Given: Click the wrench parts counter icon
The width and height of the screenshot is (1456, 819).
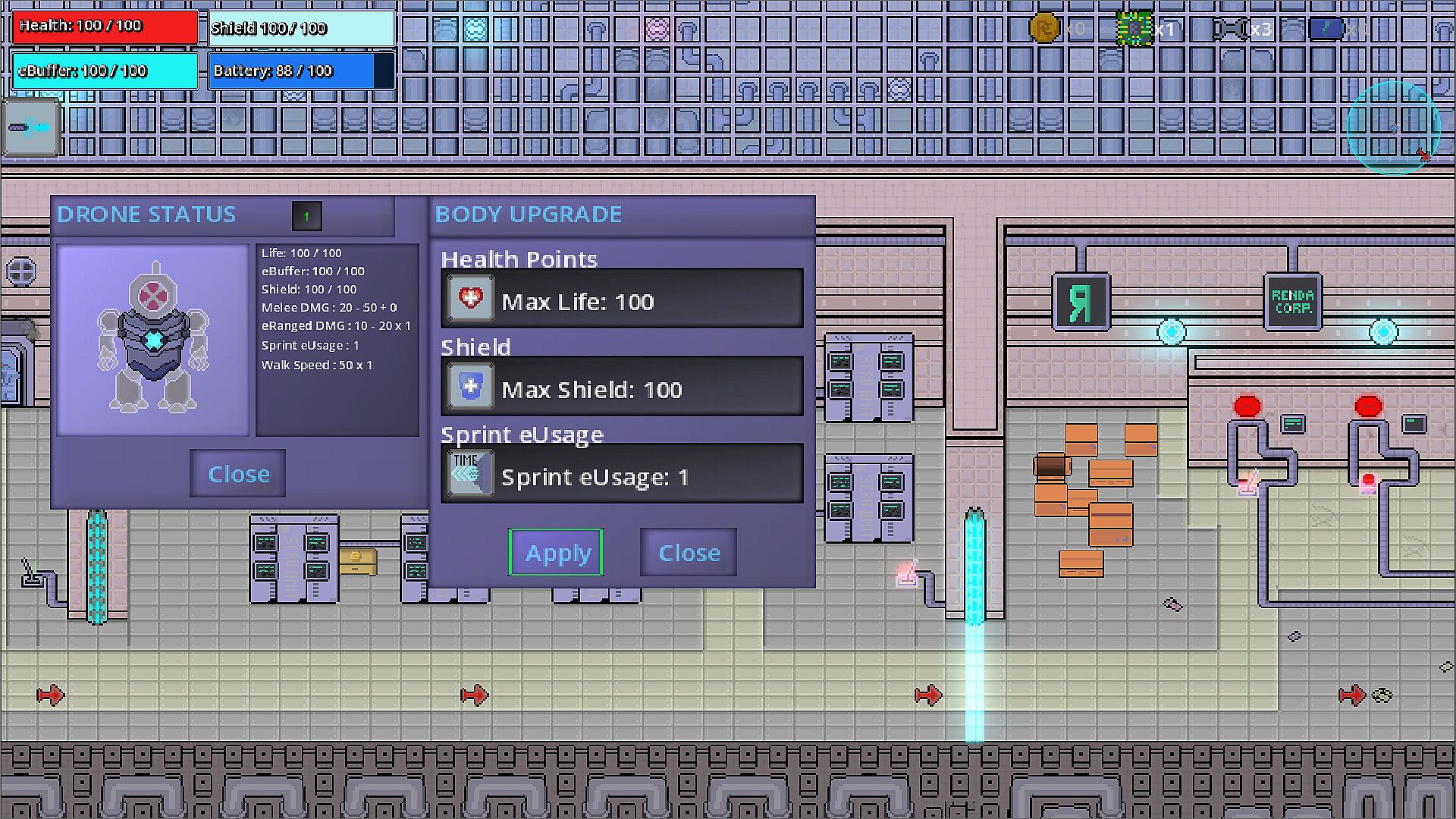Looking at the screenshot, I should pyautogui.click(x=1229, y=29).
